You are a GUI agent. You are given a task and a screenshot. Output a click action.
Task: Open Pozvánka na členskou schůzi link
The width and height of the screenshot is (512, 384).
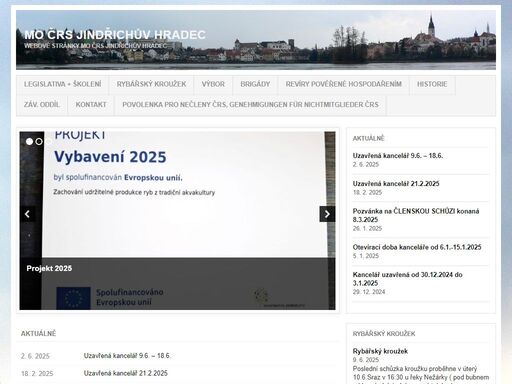tap(416, 215)
